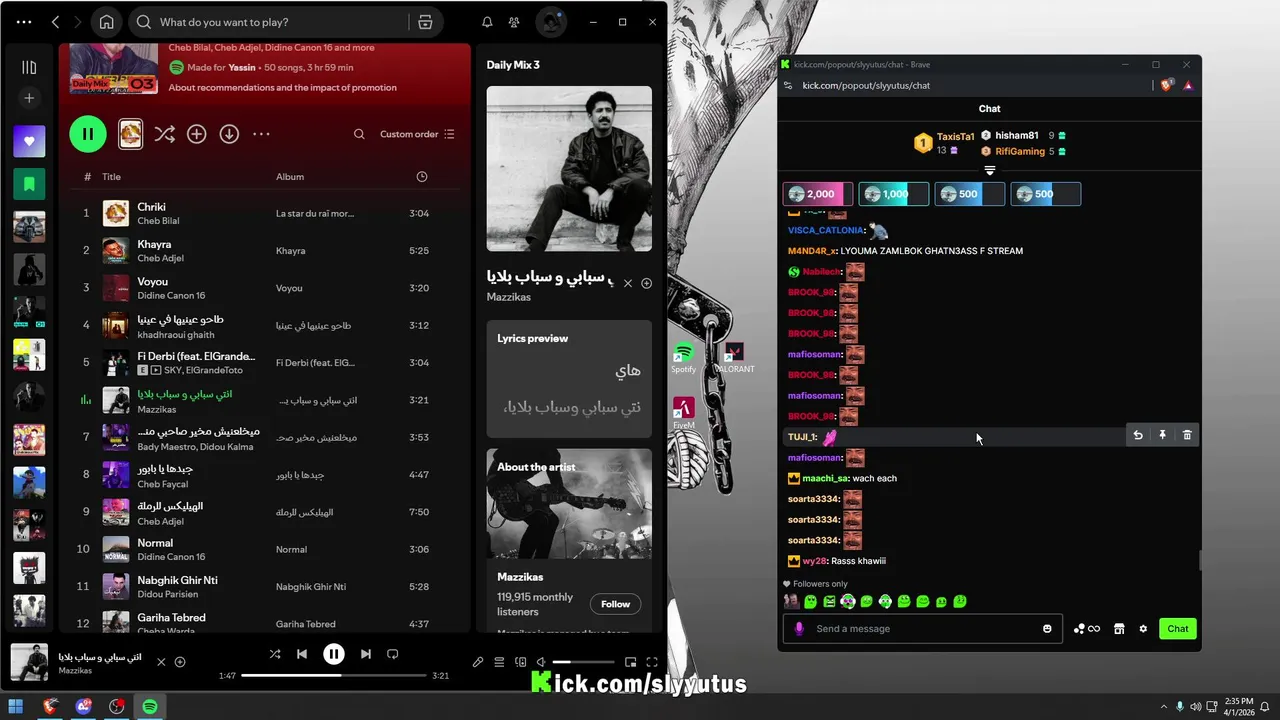Click the Spotify Browse icon beside search

pos(425,22)
